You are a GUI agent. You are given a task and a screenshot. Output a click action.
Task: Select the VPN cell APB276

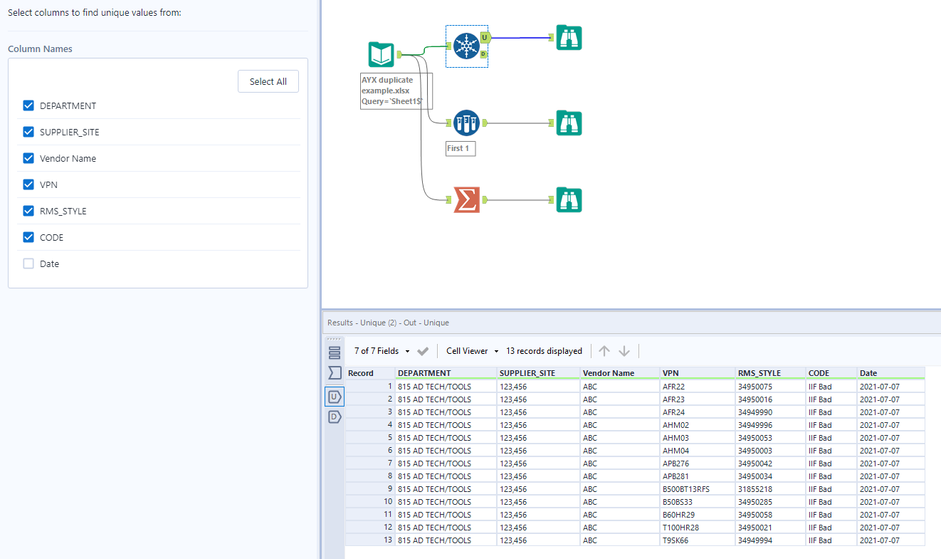click(697, 464)
